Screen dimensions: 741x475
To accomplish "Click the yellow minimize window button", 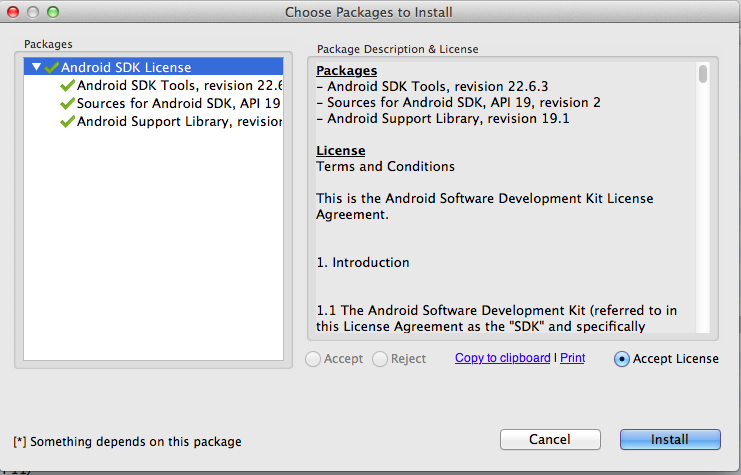I will tap(33, 12).
